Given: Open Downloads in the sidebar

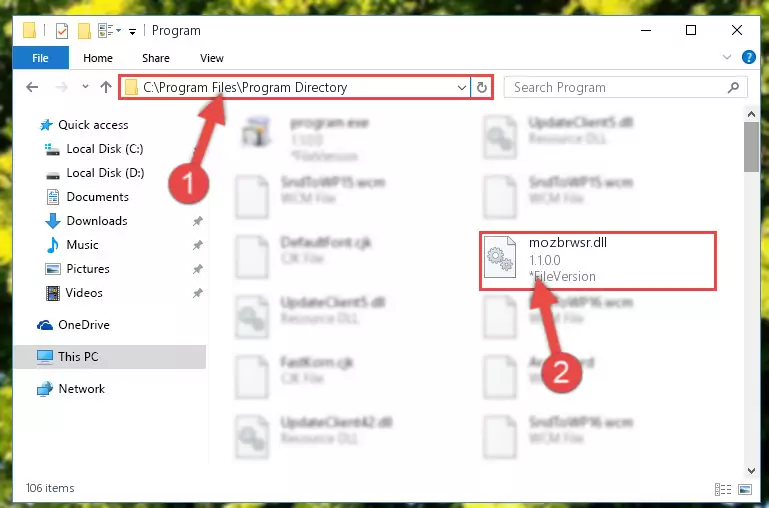Looking at the screenshot, I should (x=97, y=221).
